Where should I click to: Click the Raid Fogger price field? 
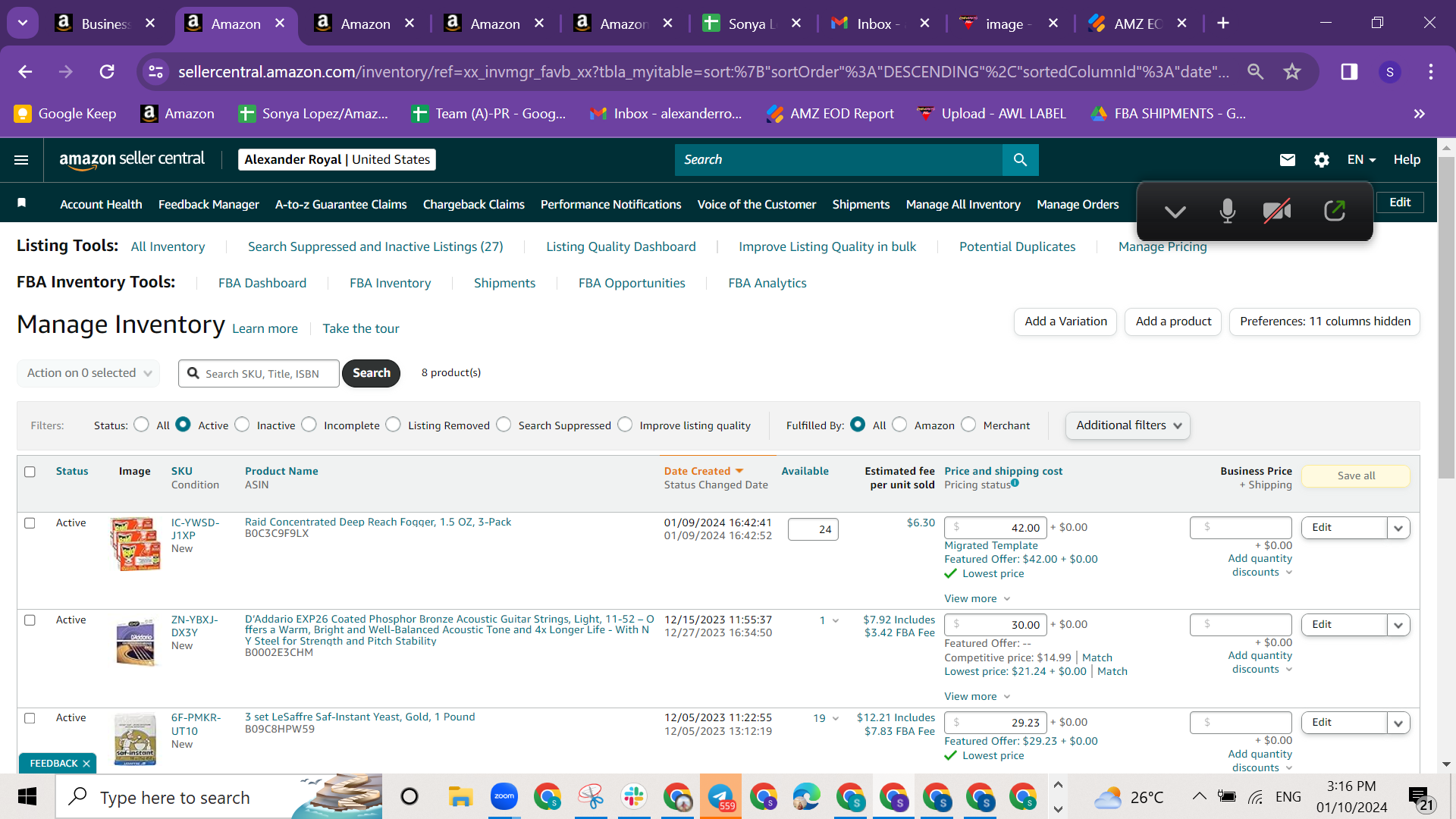pos(995,528)
